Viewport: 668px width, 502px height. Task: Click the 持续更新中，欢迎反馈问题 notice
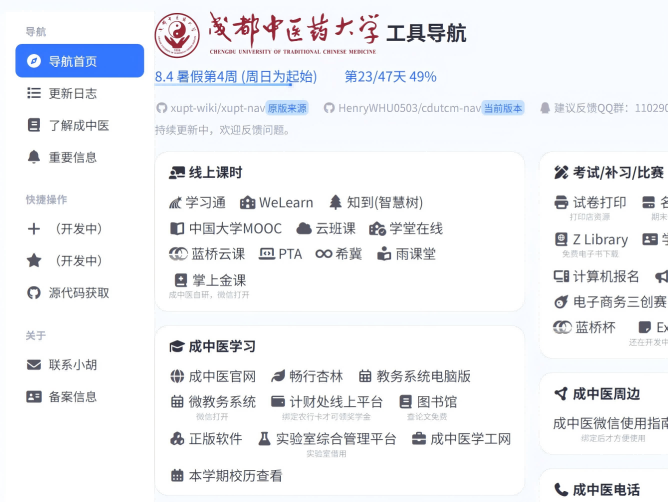click(222, 130)
